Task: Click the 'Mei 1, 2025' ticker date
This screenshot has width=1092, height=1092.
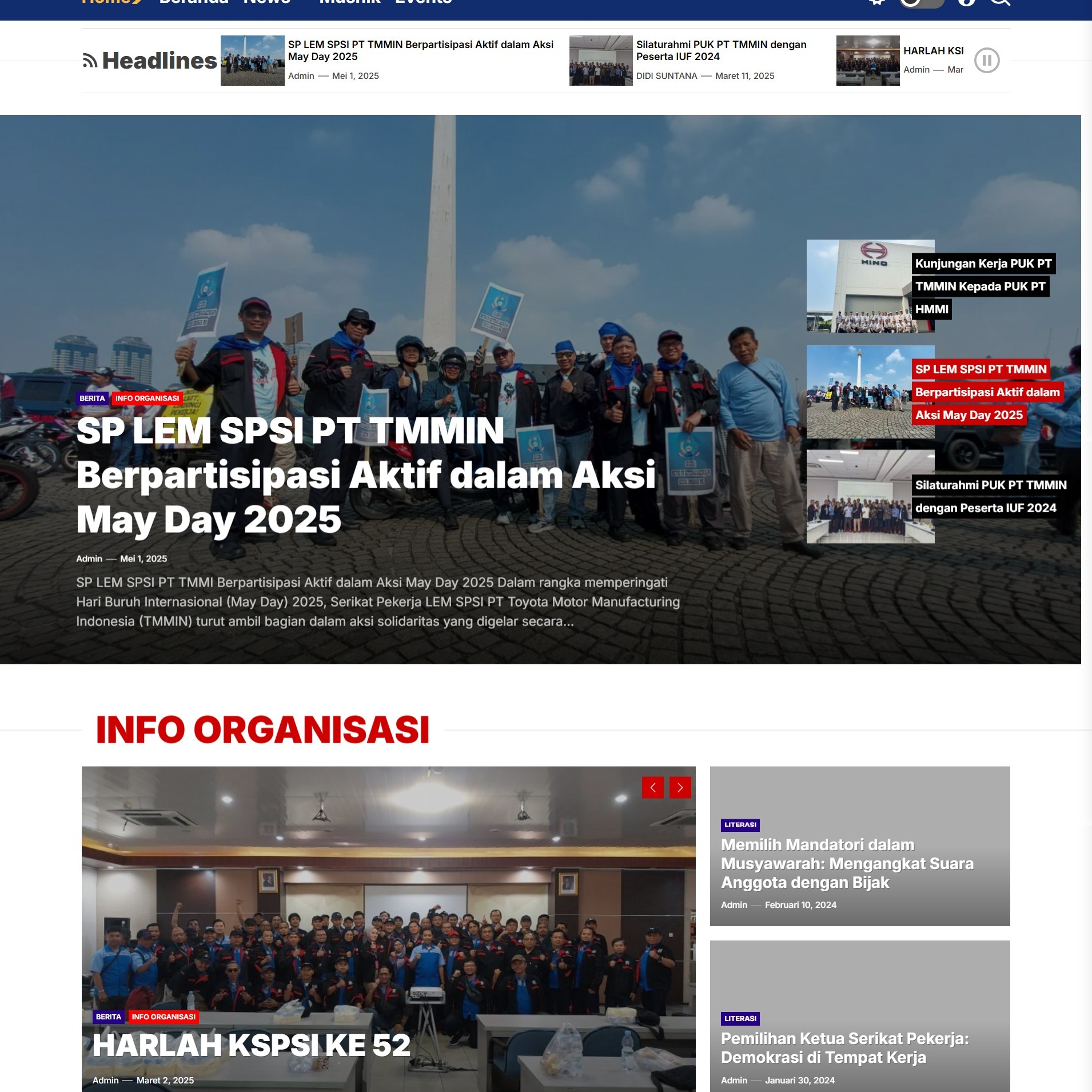Action: tap(356, 76)
